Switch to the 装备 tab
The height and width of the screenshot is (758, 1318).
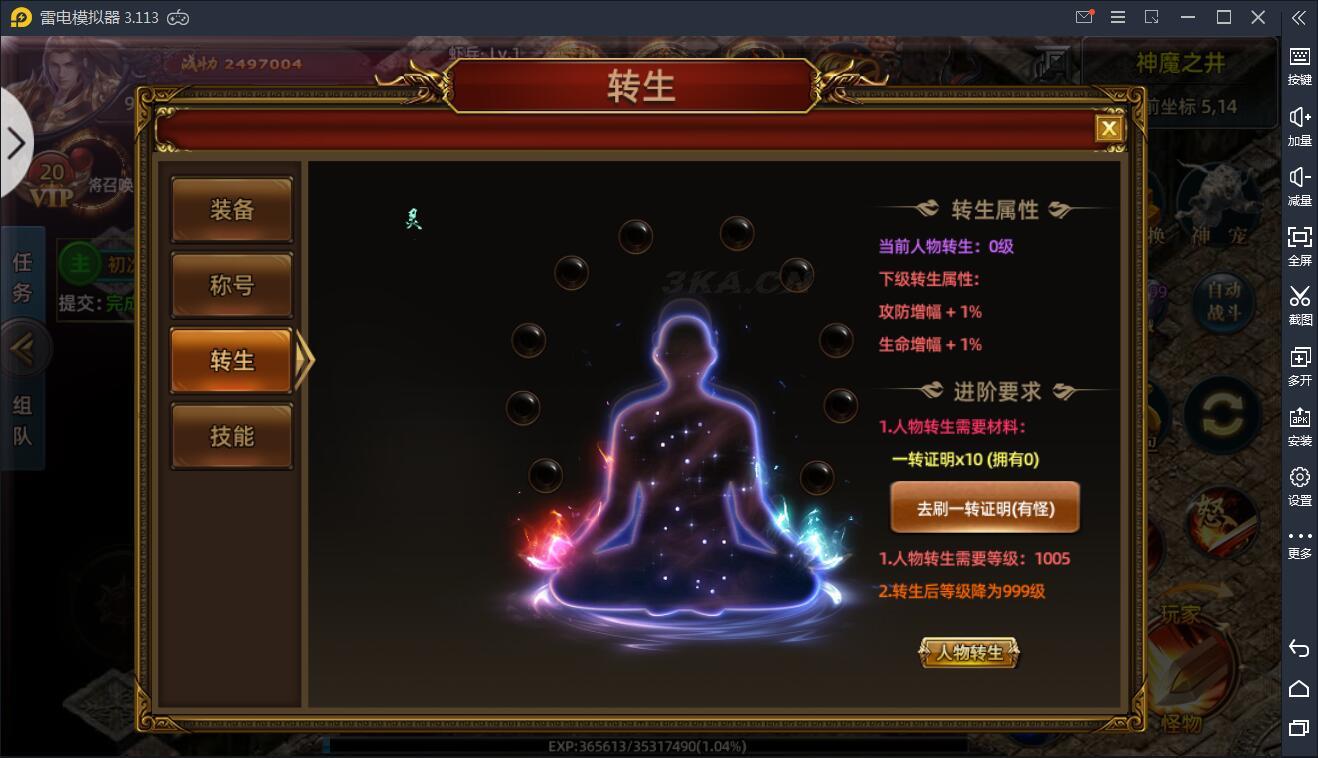coord(232,210)
